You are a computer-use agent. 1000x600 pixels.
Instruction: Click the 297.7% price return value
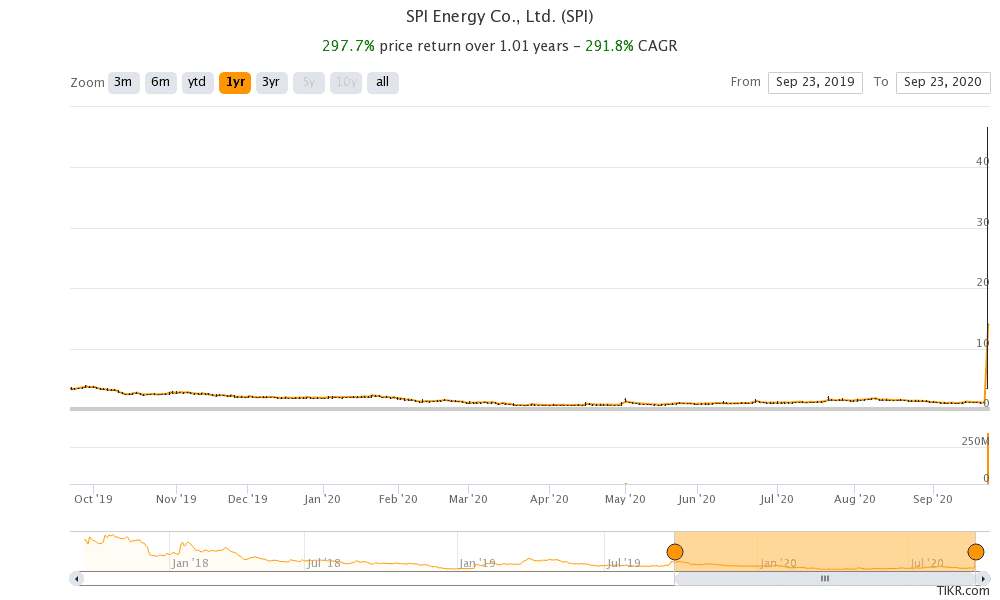(348, 46)
